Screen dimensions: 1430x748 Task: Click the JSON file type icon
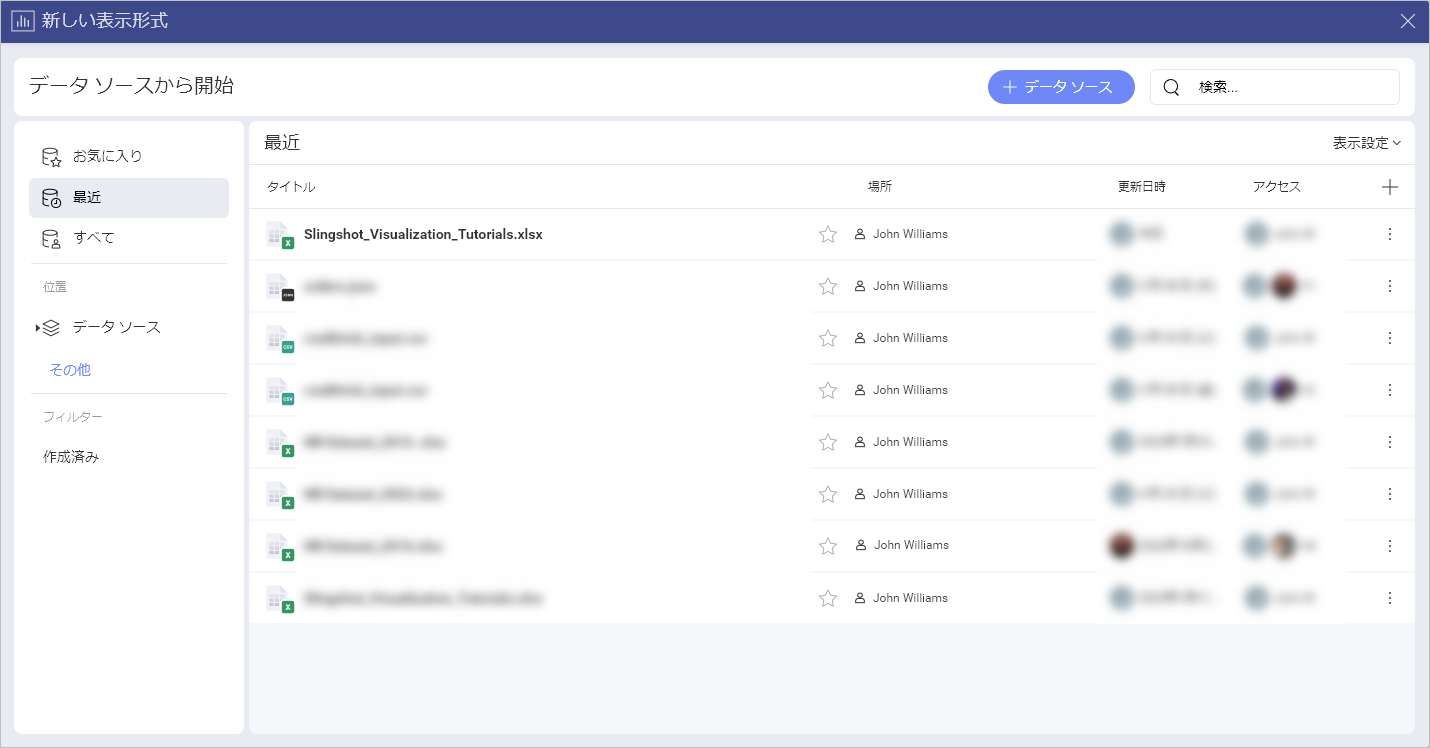[280, 287]
